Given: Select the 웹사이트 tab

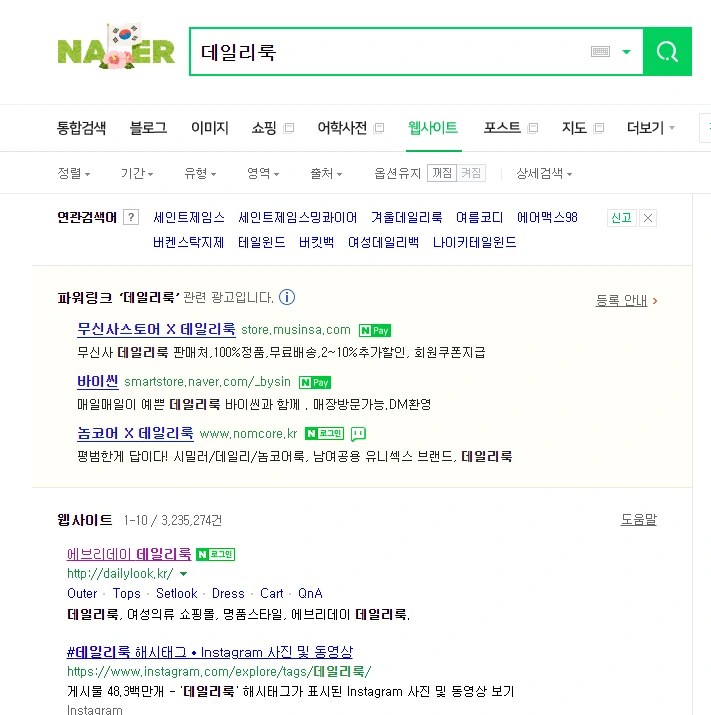Looking at the screenshot, I should pyautogui.click(x=433, y=128).
